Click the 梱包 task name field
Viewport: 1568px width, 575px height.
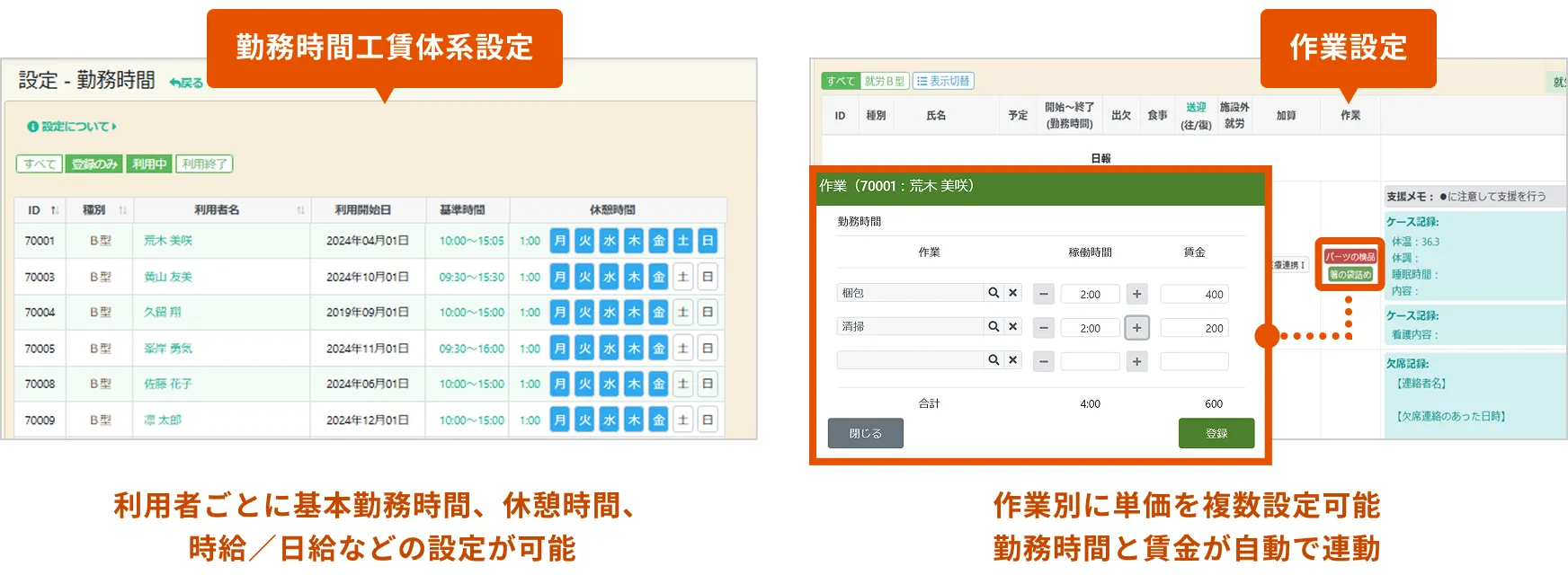point(910,293)
